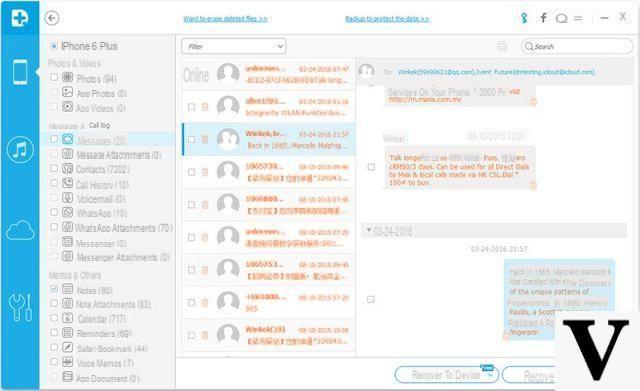This screenshot has width=640, height=391.
Task: Open the Filter dropdown
Action: [x=234, y=47]
